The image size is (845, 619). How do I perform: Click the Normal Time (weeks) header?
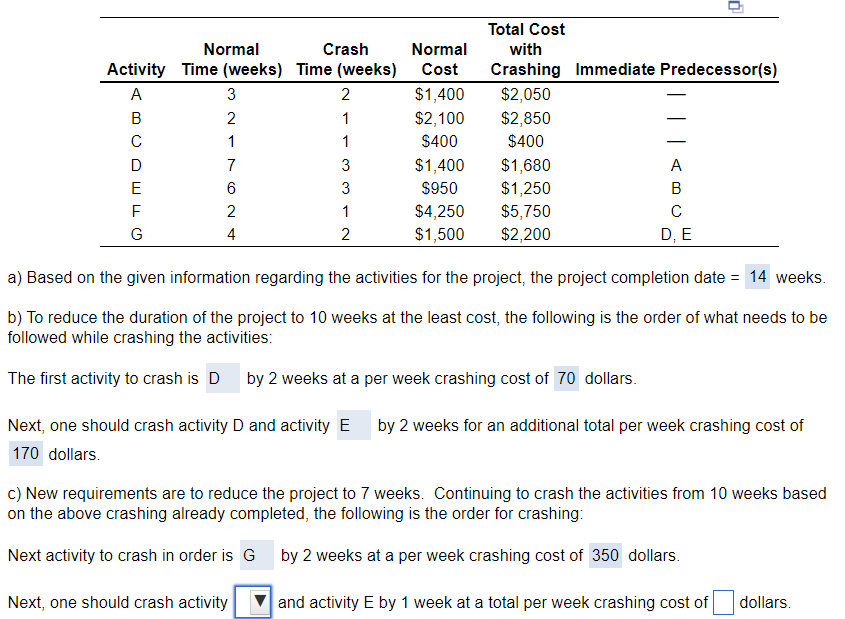point(231,59)
